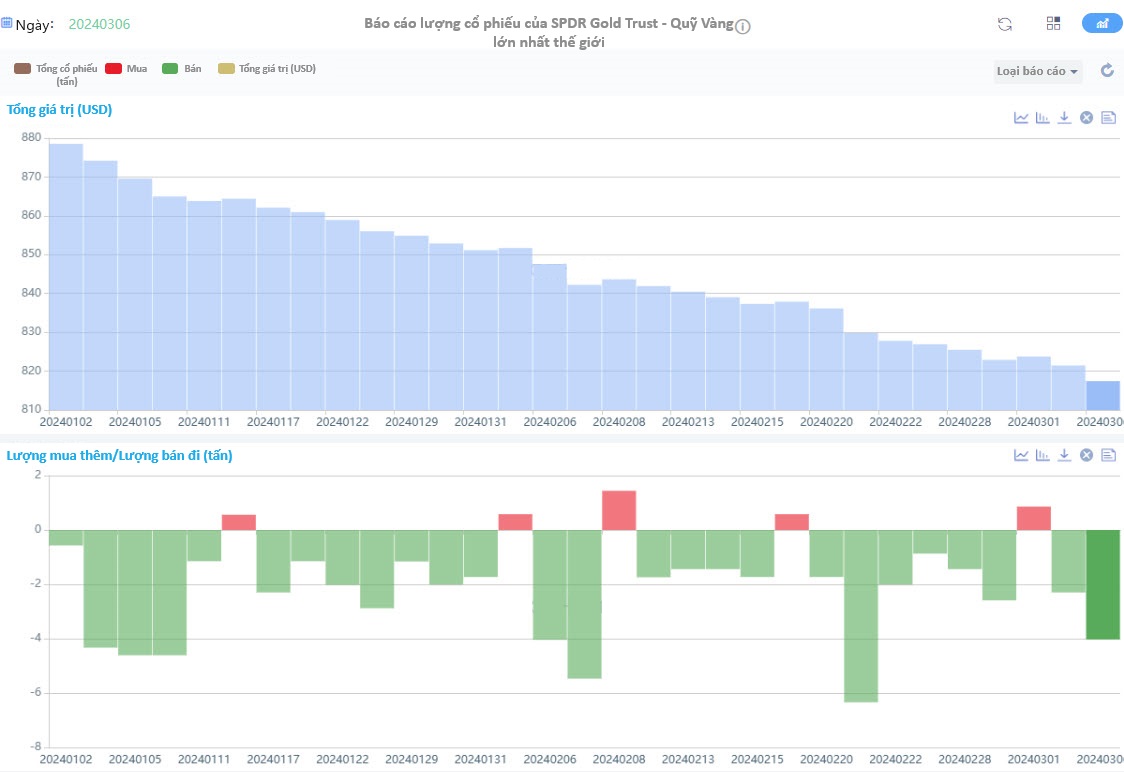This screenshot has height=772, width=1124.
Task: Toggle the Bán legend series
Action: (182, 69)
